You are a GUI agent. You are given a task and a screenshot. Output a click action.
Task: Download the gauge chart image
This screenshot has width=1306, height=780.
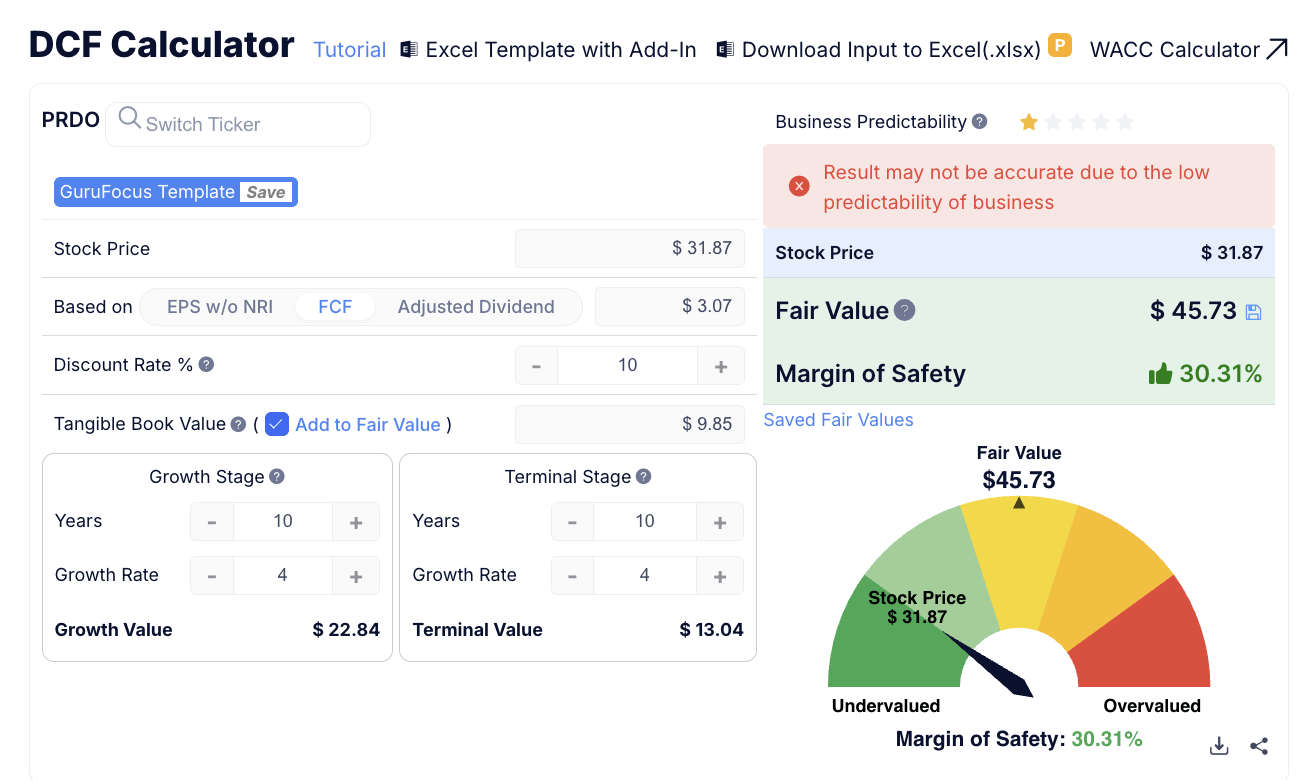click(x=1218, y=746)
